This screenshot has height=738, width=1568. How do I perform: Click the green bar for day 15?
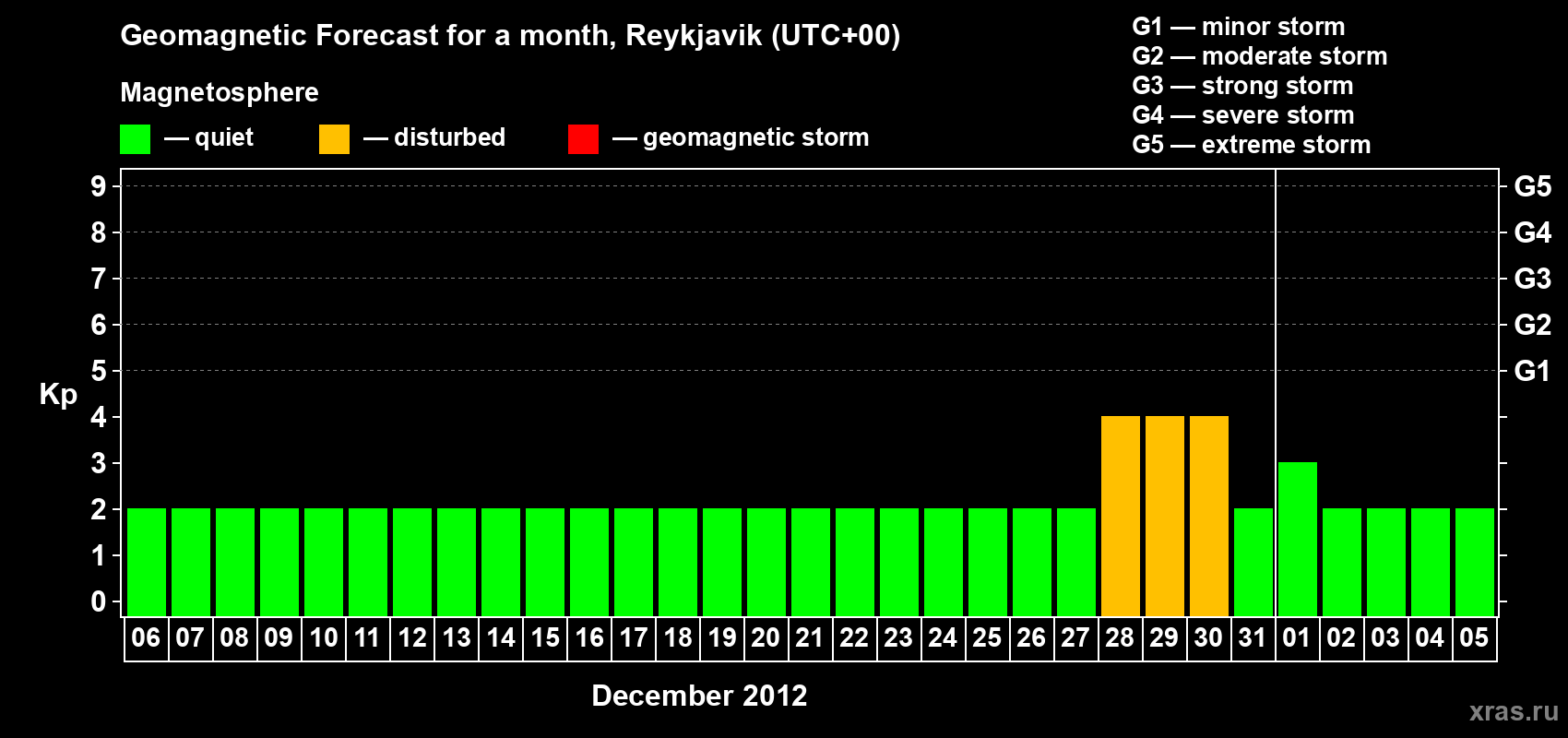[x=545, y=562]
